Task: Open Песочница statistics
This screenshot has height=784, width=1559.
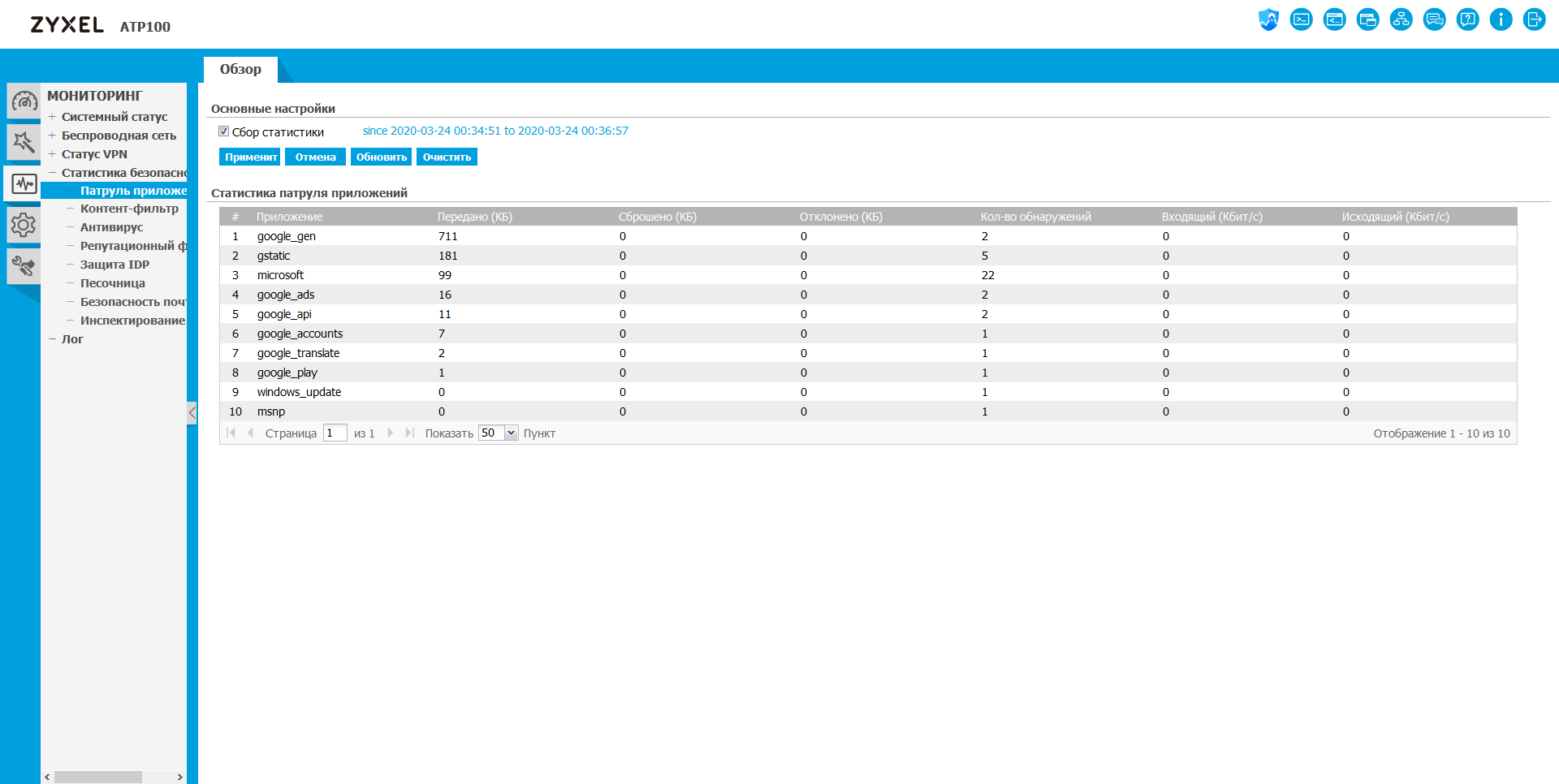Action: click(112, 283)
